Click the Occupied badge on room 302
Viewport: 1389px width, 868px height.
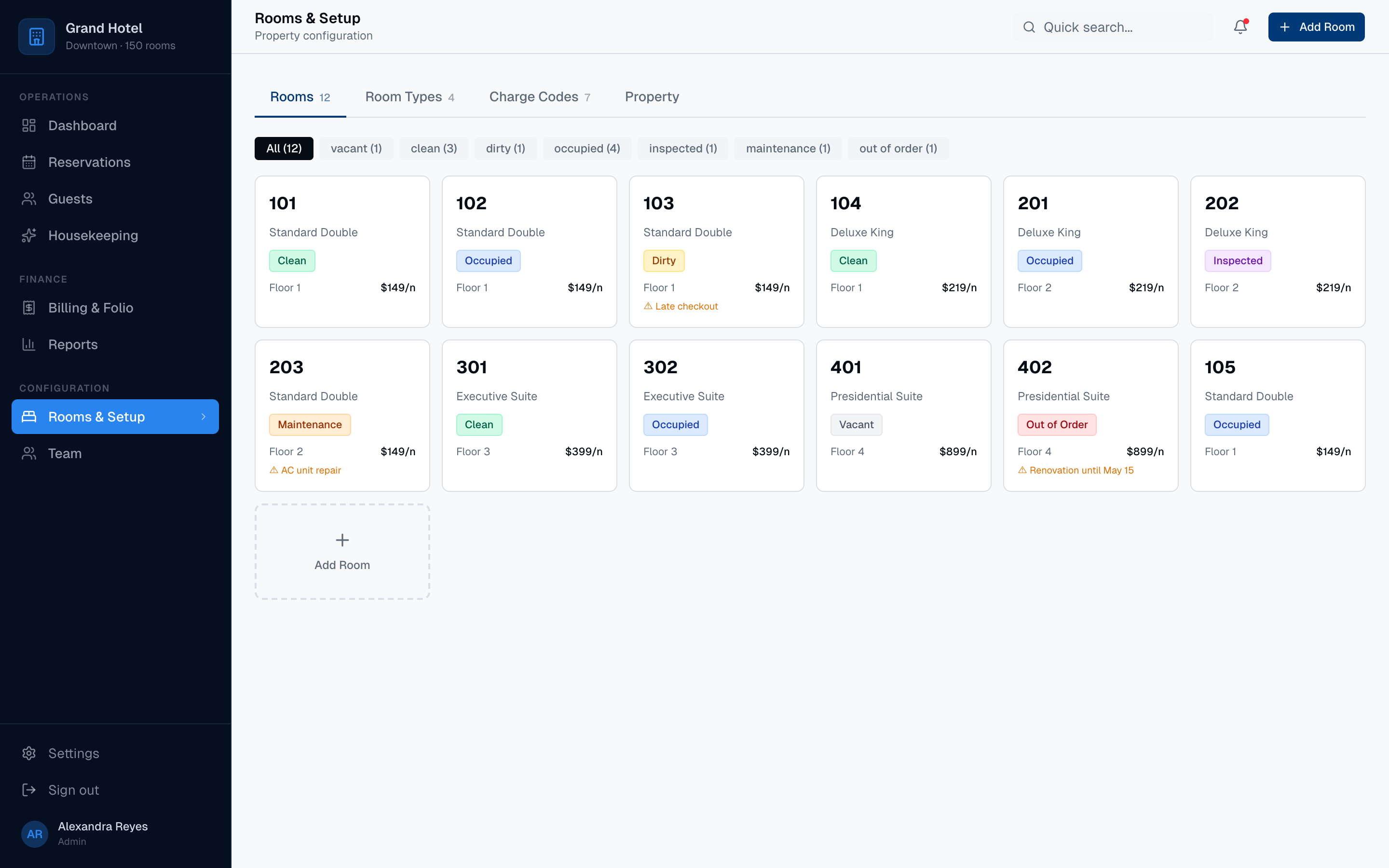tap(676, 424)
